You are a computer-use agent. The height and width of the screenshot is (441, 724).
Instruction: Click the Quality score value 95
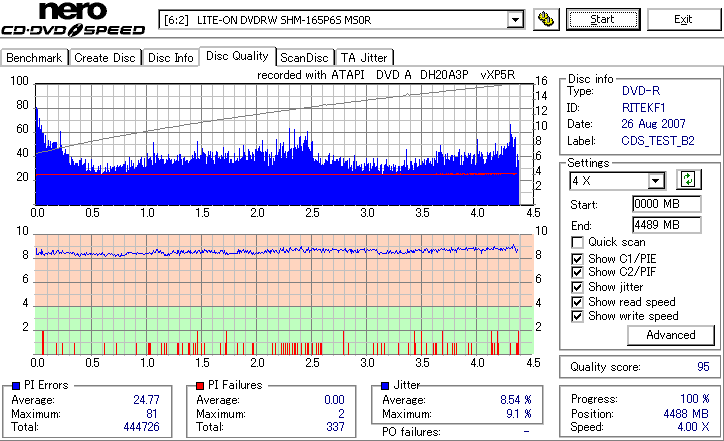[x=703, y=367]
